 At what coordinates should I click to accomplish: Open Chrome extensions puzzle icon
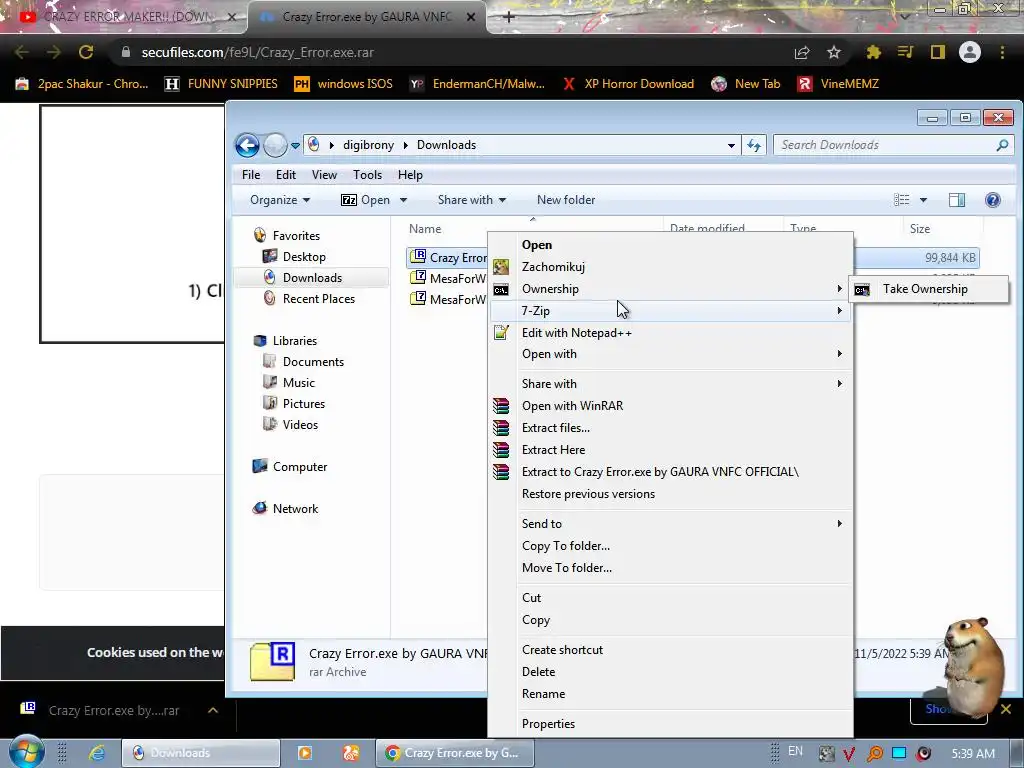point(873,52)
